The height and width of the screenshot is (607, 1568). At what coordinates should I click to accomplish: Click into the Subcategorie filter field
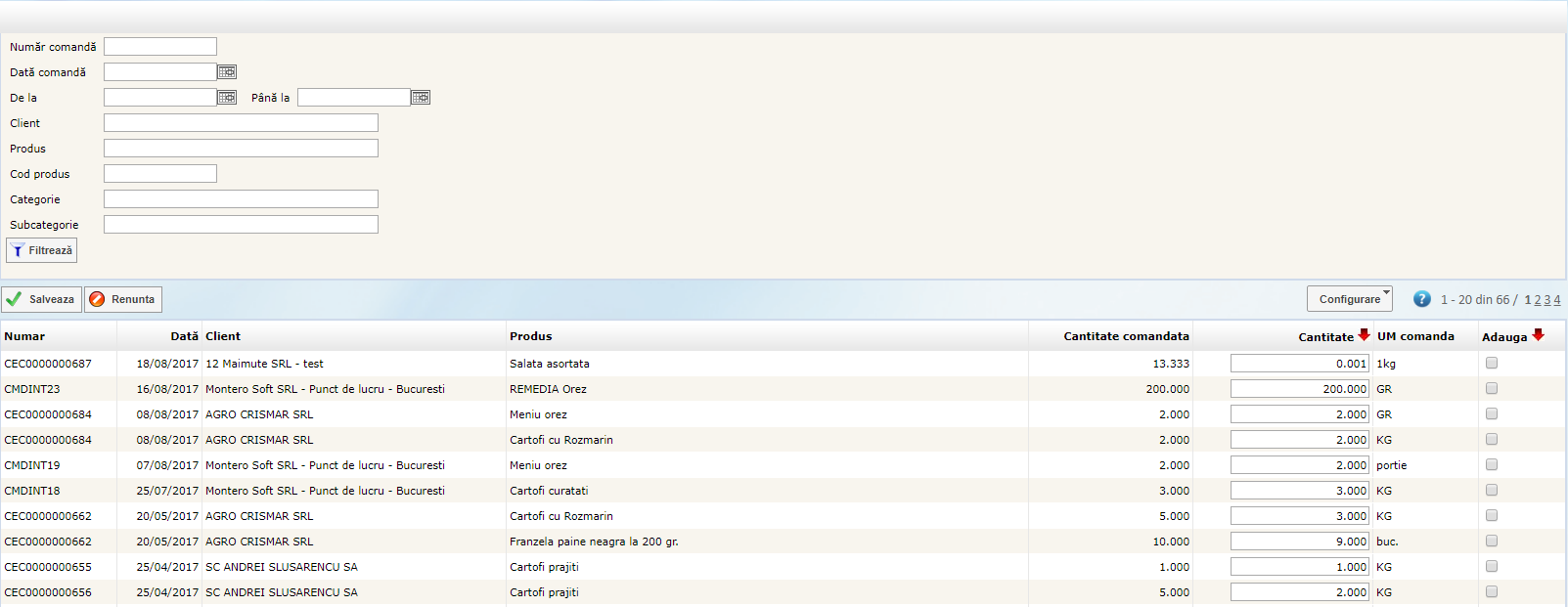click(241, 225)
